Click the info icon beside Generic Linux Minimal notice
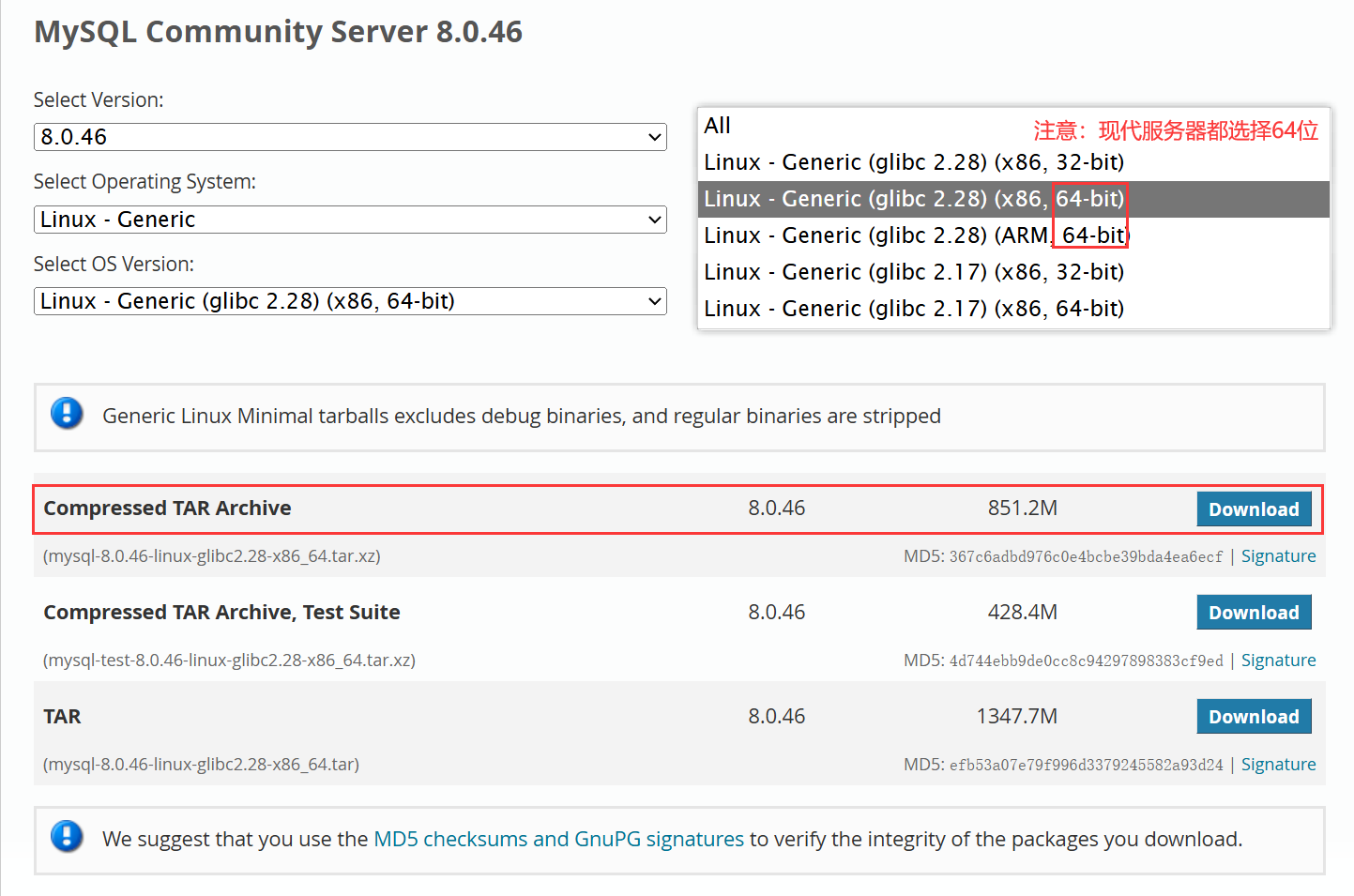This screenshot has height=896, width=1354. [67, 413]
